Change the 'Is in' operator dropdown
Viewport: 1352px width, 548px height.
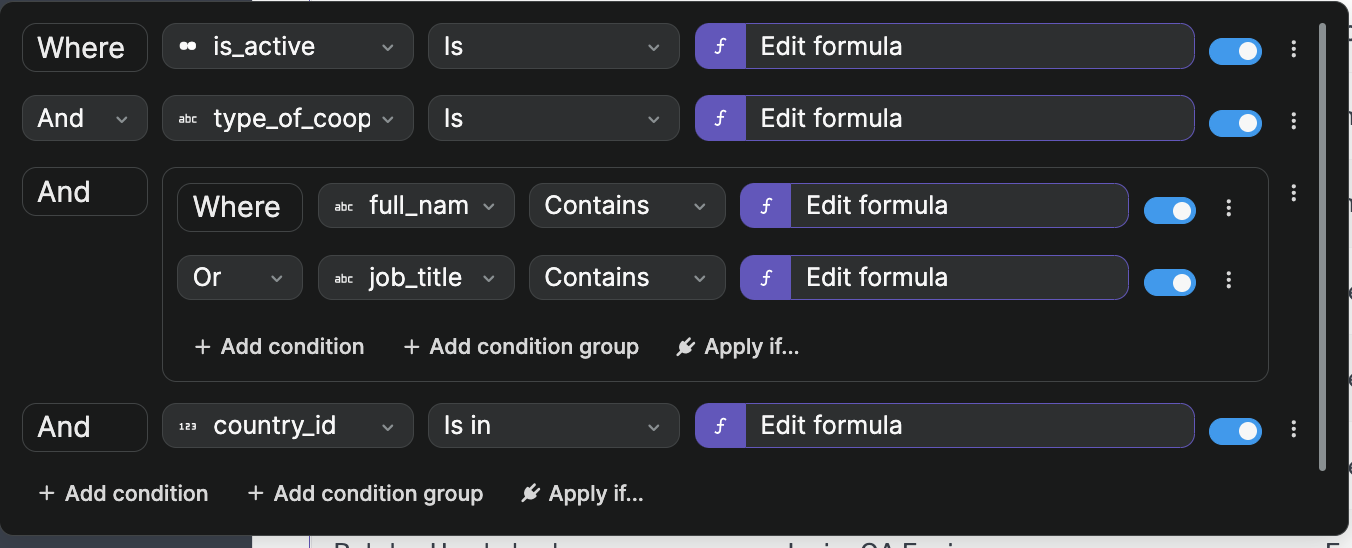click(553, 426)
